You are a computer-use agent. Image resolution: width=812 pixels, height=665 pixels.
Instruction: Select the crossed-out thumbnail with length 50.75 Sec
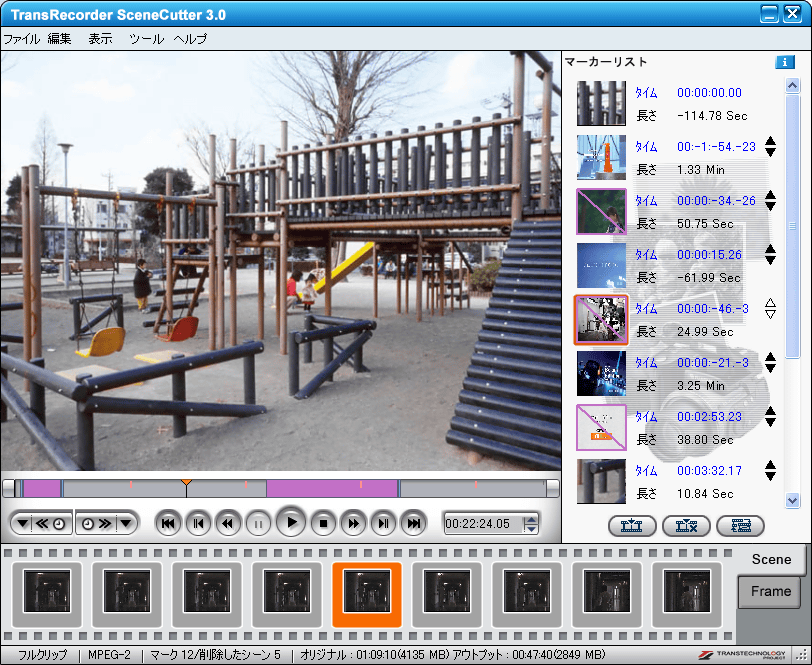601,211
